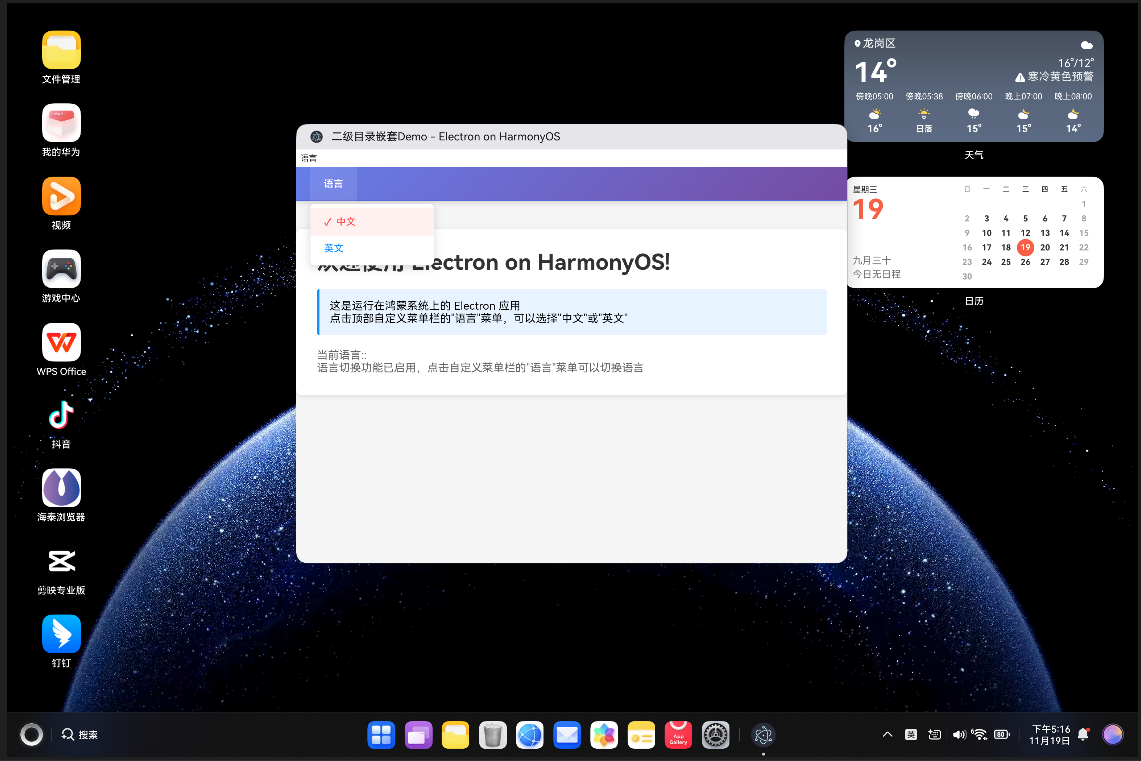This screenshot has width=1141, height=761.
Task: Select 英文 from the language menu
Action: (372, 248)
